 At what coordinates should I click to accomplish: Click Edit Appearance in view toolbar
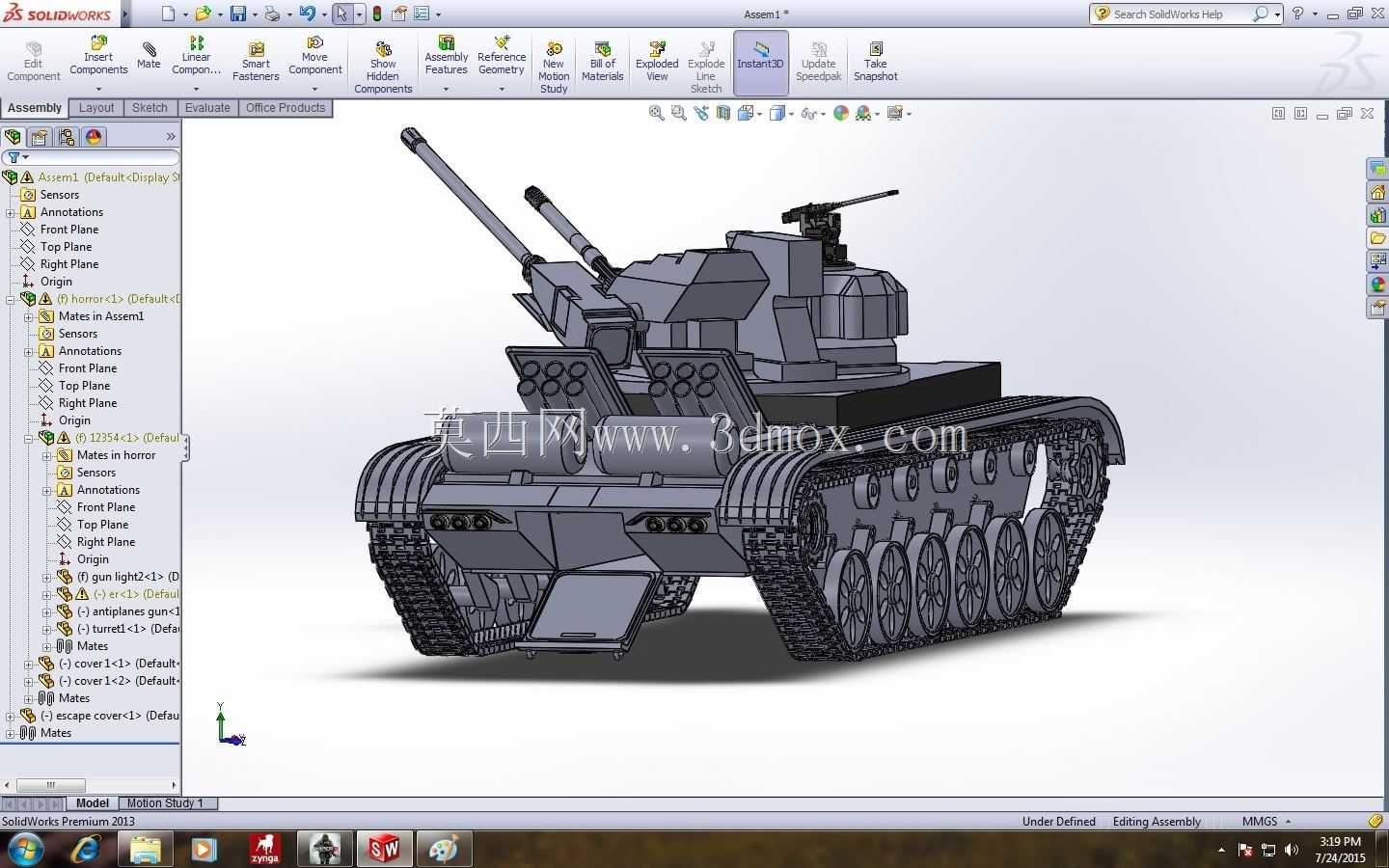(x=841, y=113)
